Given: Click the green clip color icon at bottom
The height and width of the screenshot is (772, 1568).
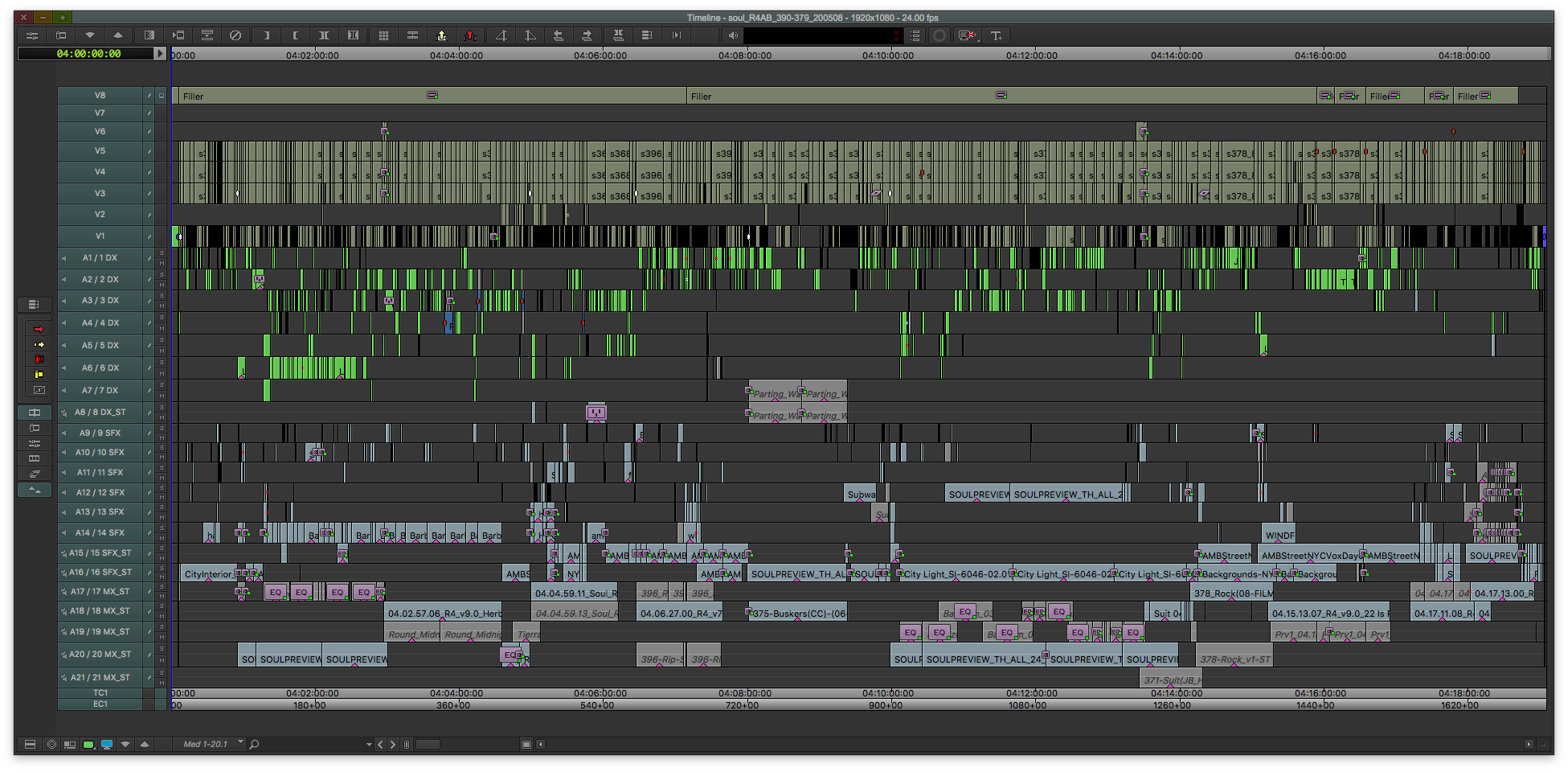Looking at the screenshot, I should (x=88, y=745).
